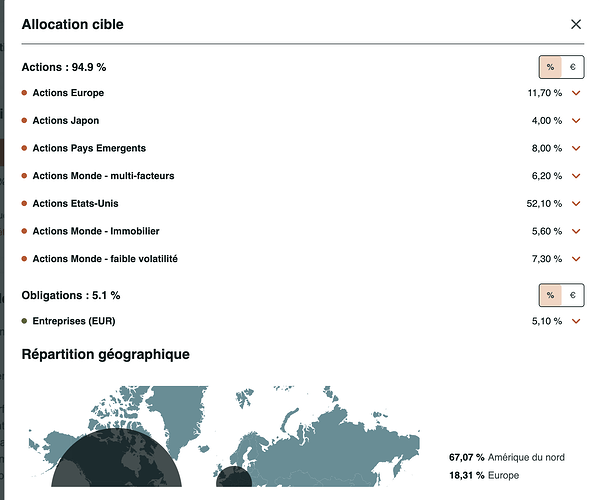Click the 5,60 % value

[x=547, y=231]
